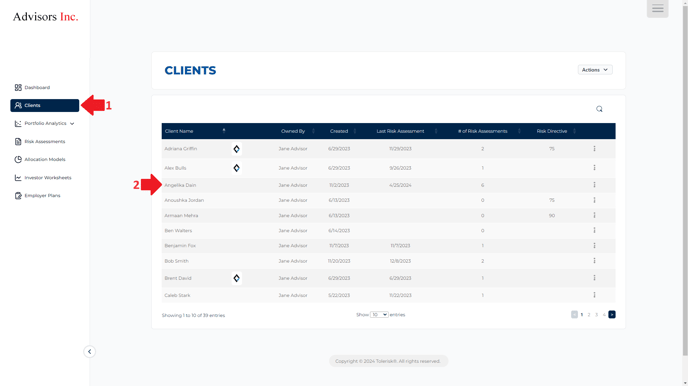The height and width of the screenshot is (386, 688).
Task: Click 'Showing 1 to 10 of 39 entries'
Action: 193,315
